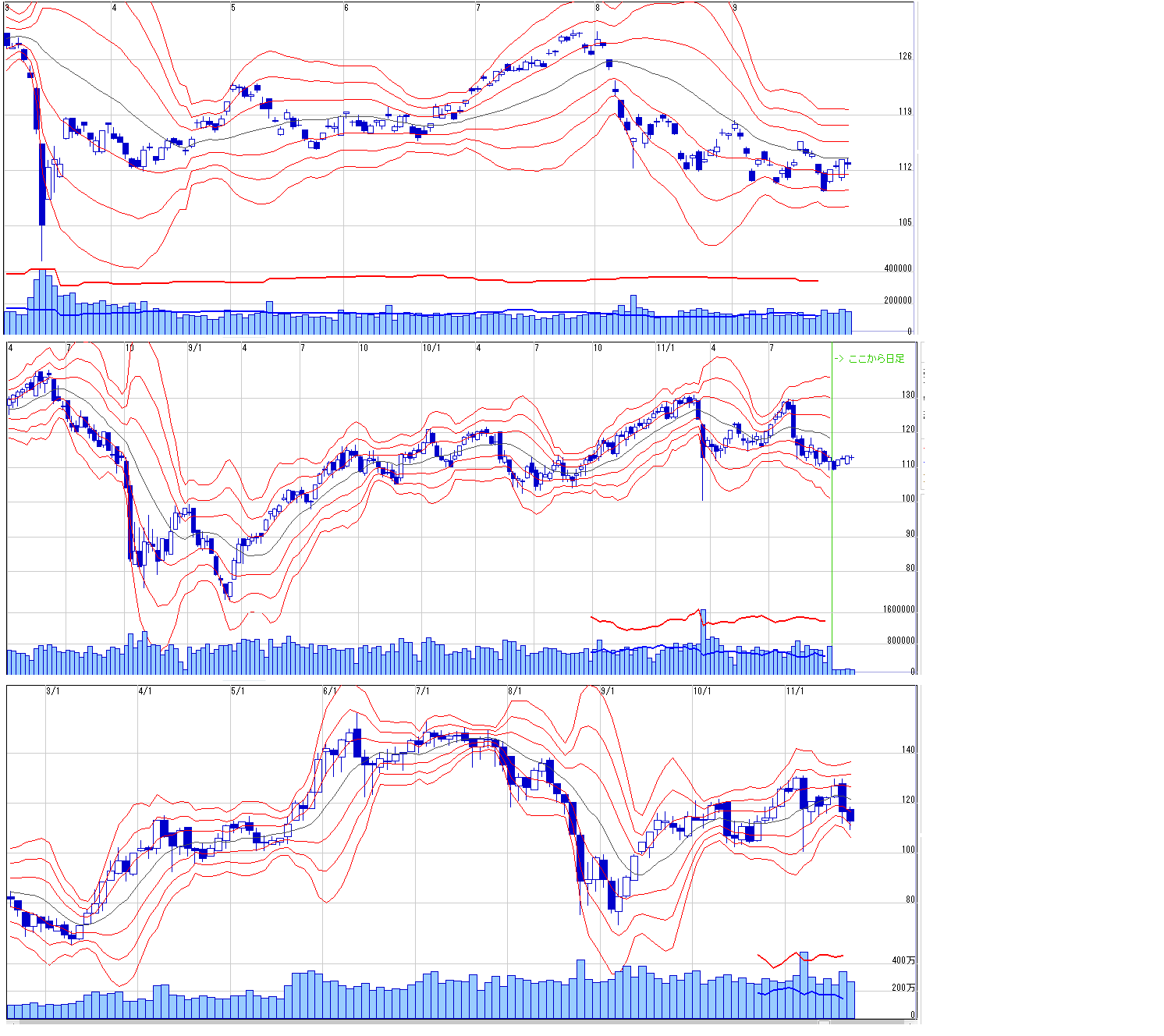Select month 8 marker on top chart

[x=598, y=8]
